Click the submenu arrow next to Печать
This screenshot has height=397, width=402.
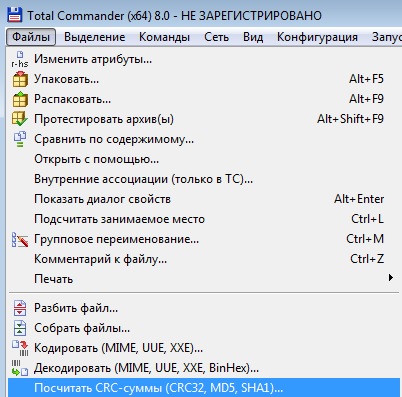(391, 278)
